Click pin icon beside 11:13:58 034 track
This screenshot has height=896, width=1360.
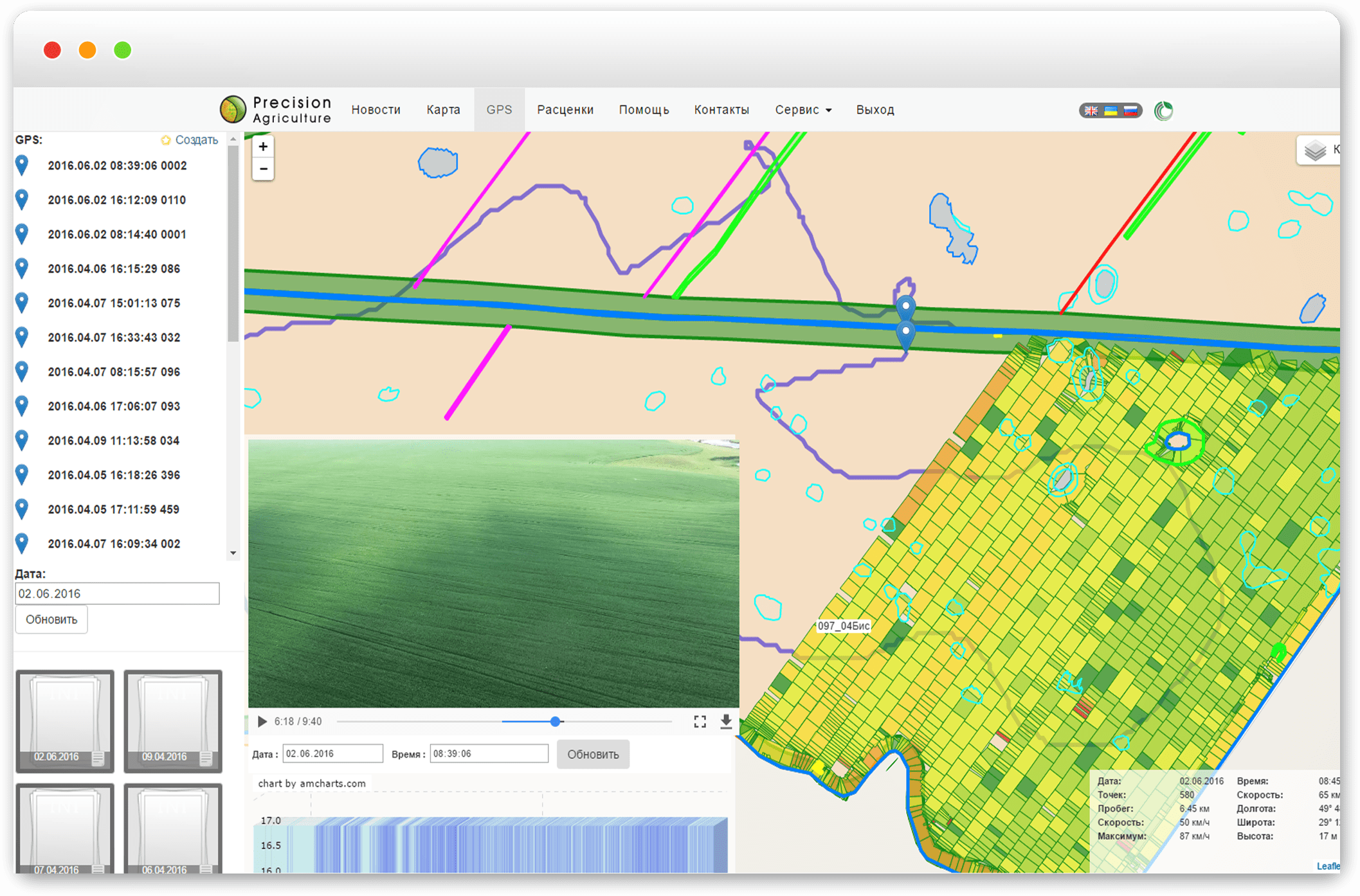tap(23, 441)
